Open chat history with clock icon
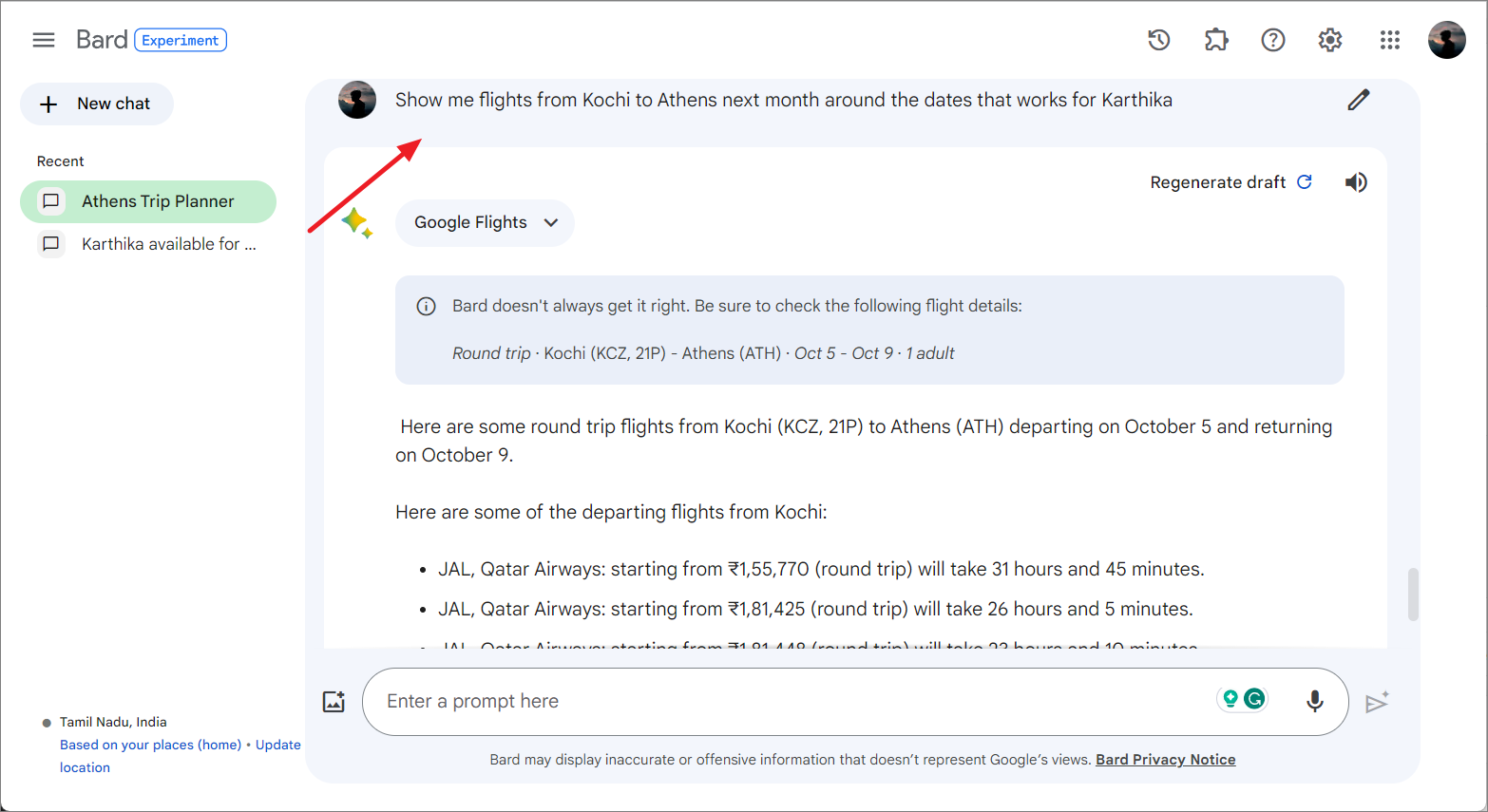Viewport: 1488px width, 812px height. point(1157,40)
